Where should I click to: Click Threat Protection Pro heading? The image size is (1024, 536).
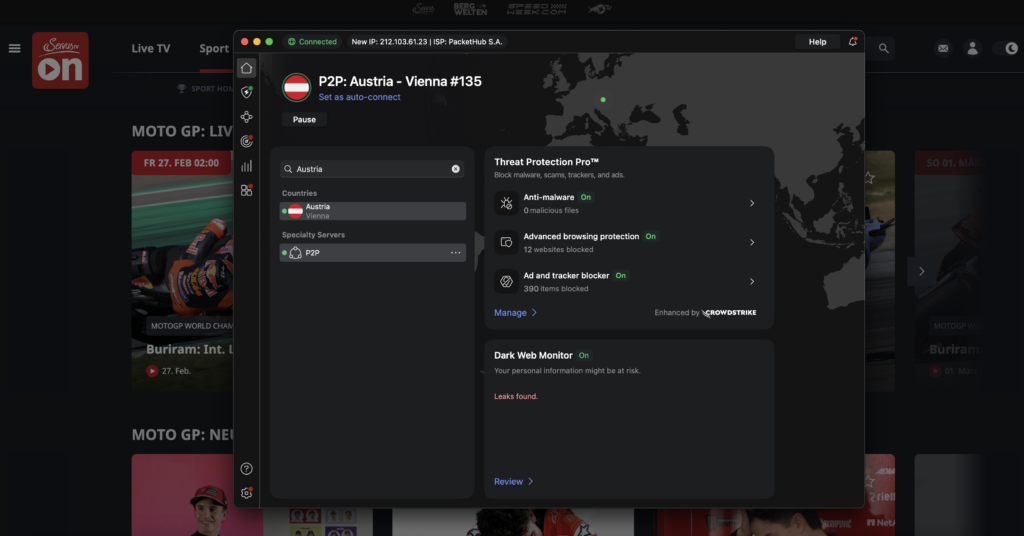tap(547, 162)
